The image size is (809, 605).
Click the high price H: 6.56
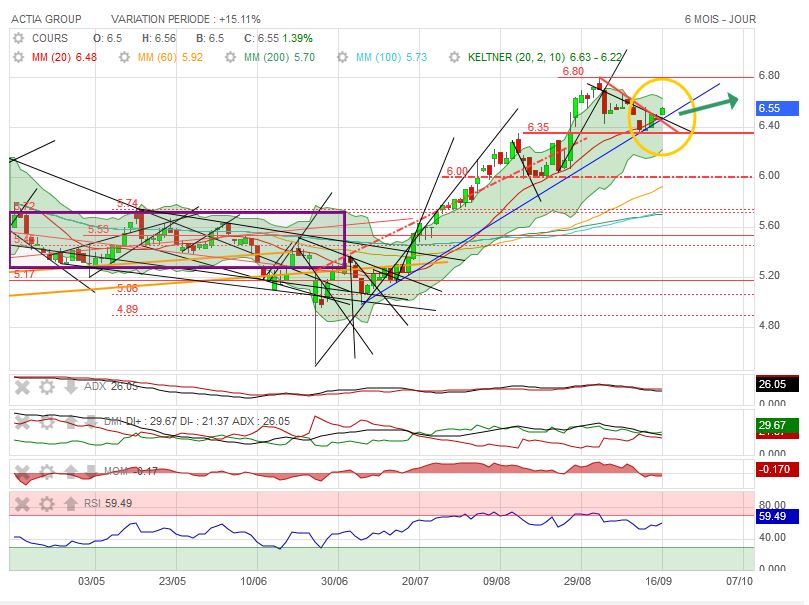coord(159,38)
